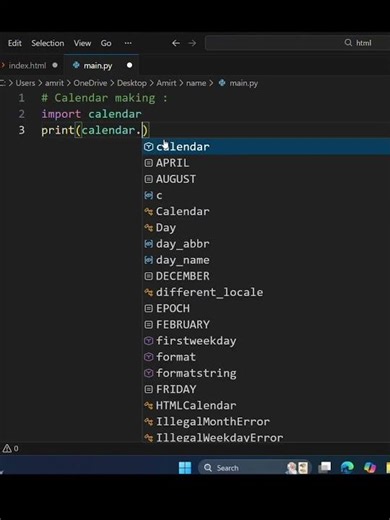Screen dimensions: 390x520
Task: Click the constant icon beside APRIL
Action: click(149, 163)
